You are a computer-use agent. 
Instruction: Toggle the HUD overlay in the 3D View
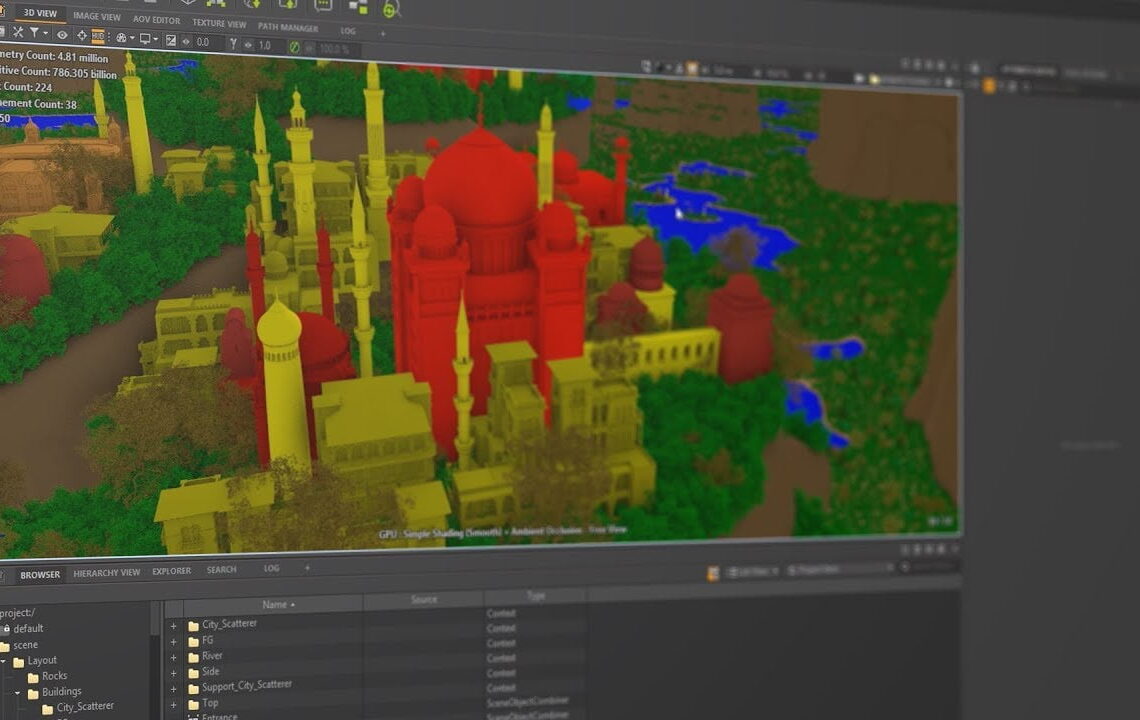[x=97, y=38]
